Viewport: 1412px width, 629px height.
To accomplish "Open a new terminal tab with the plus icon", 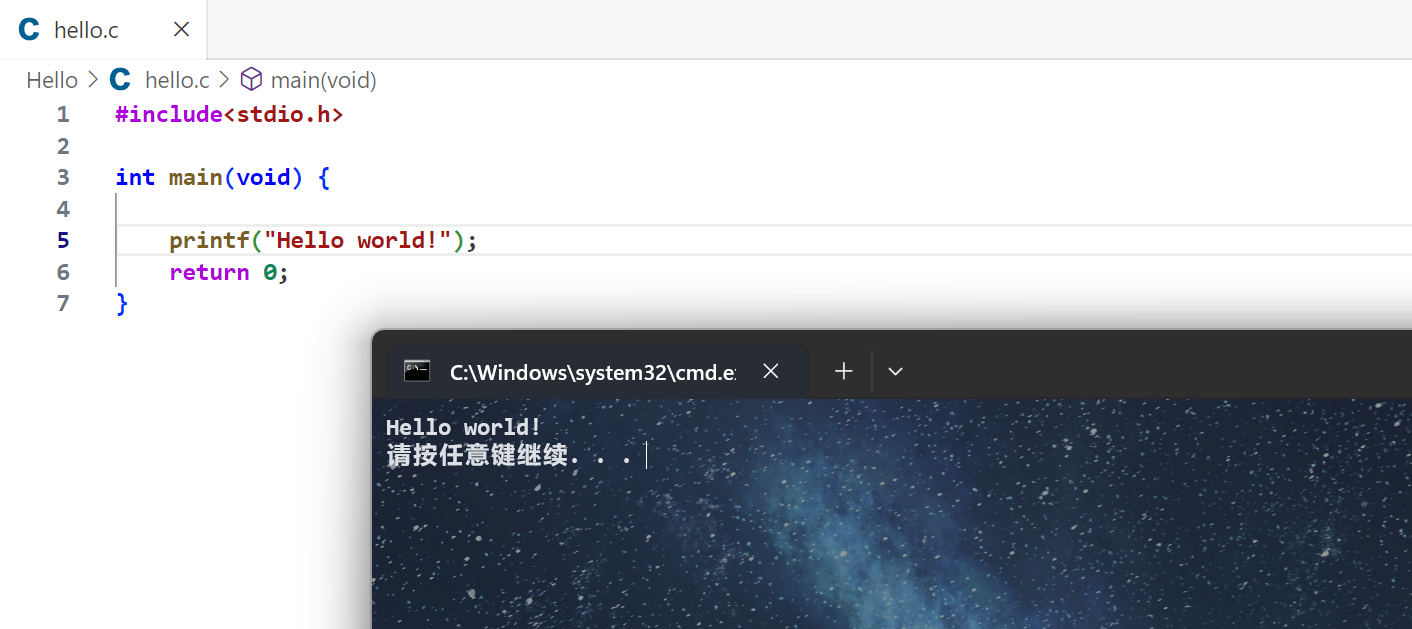I will coord(843,371).
